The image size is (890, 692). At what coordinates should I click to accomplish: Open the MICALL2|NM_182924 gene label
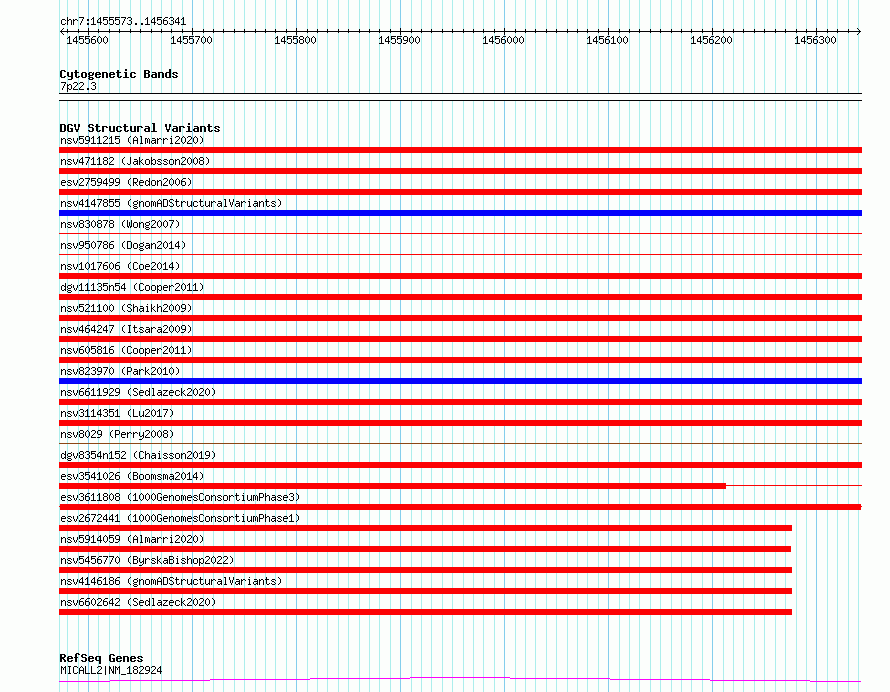111,670
